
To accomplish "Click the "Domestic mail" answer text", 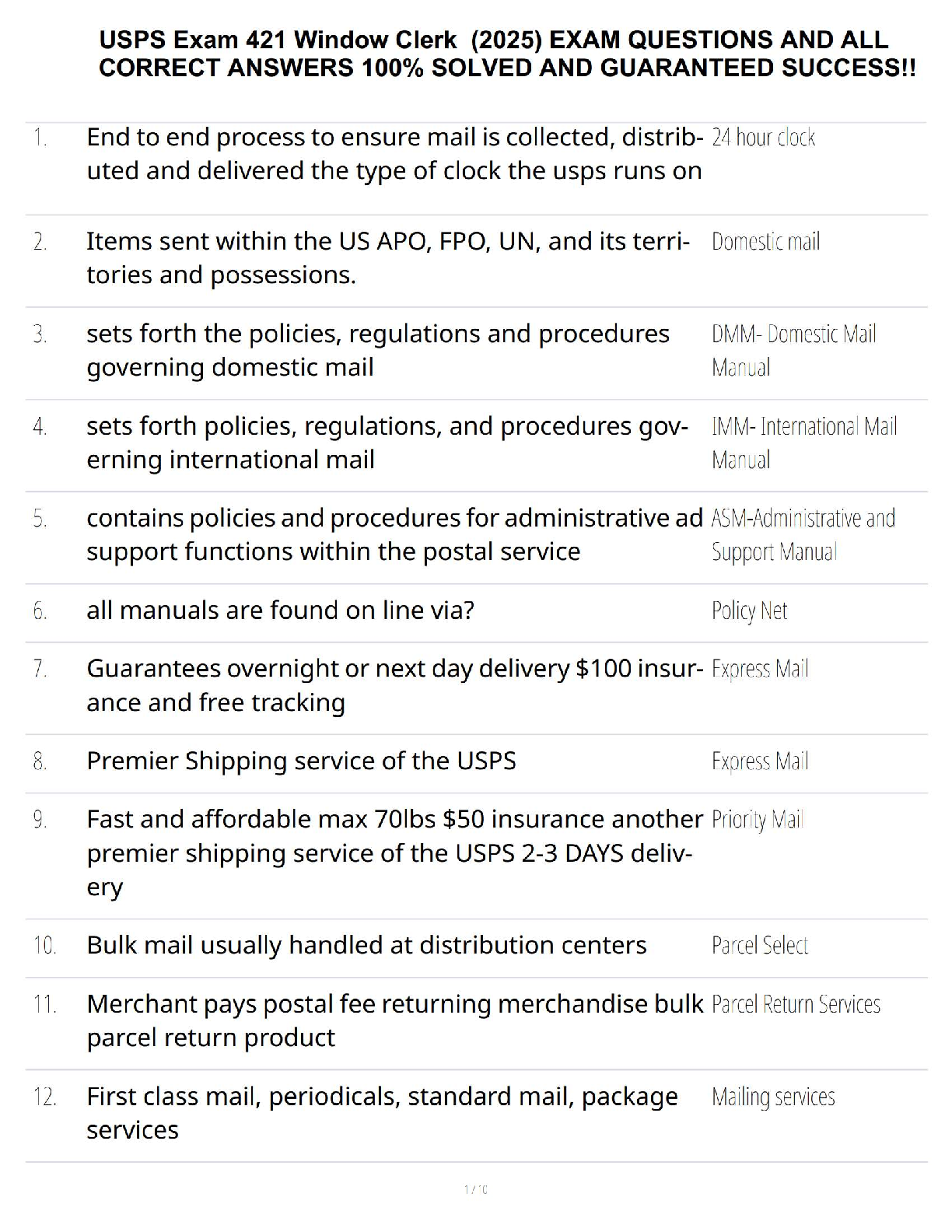I will tap(765, 242).
